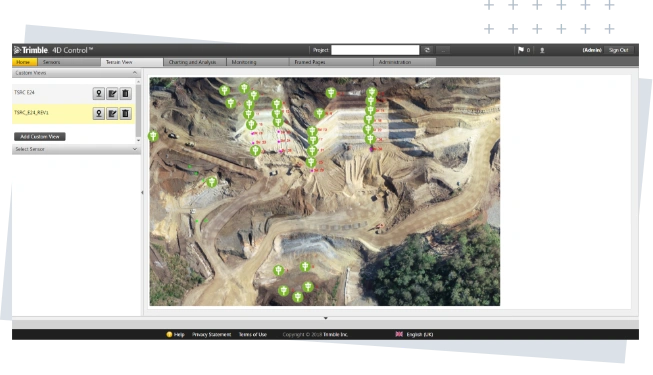Click the UK flag language icon
This screenshot has height=375, width=653.
pos(399,334)
